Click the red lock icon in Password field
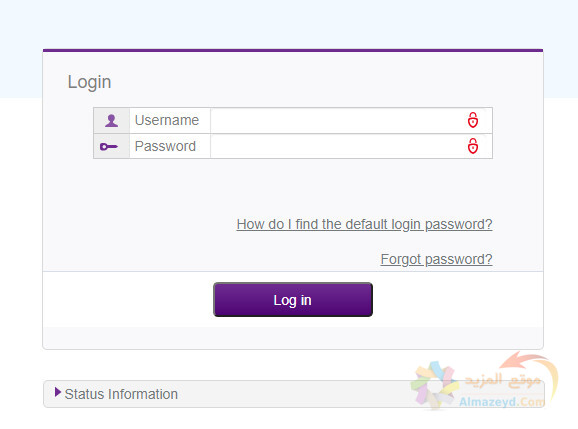This screenshot has height=429, width=578. [473, 146]
